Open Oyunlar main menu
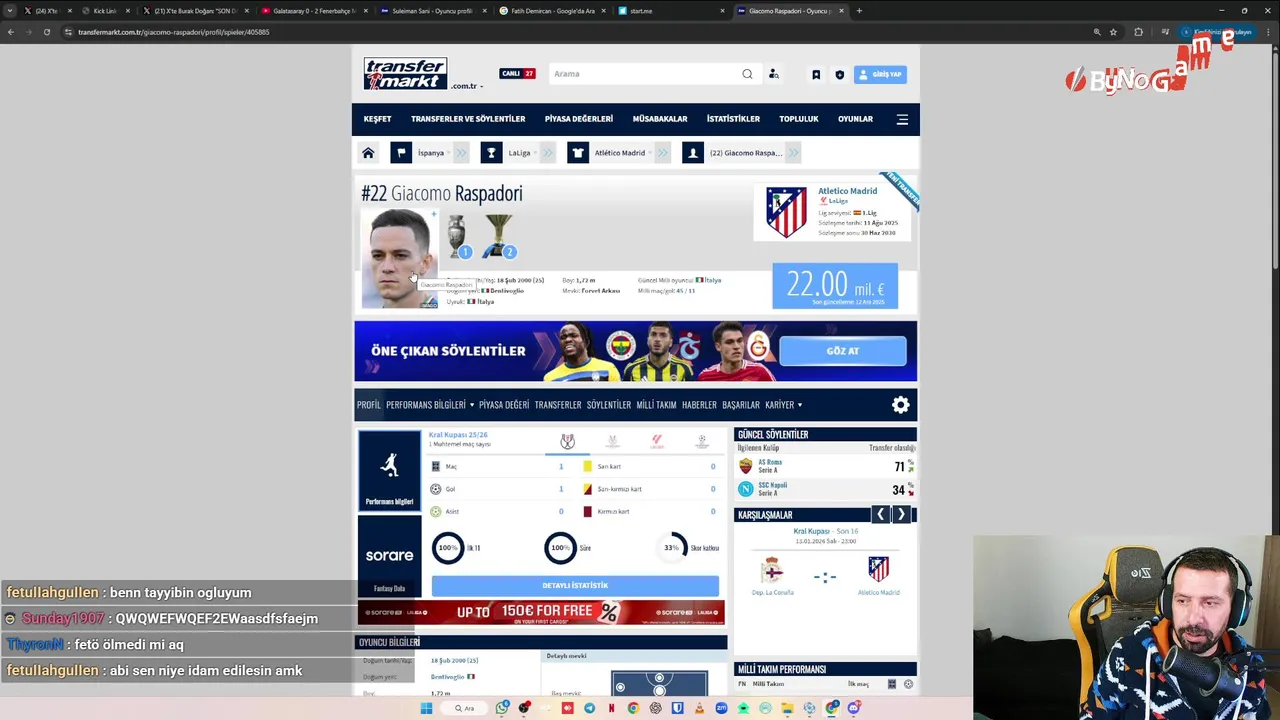This screenshot has height=720, width=1280. point(855,119)
